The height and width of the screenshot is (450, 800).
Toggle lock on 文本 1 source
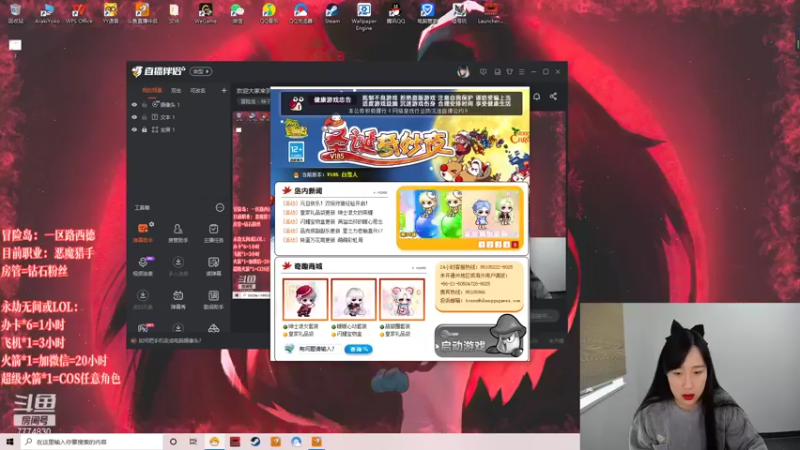tap(144, 117)
